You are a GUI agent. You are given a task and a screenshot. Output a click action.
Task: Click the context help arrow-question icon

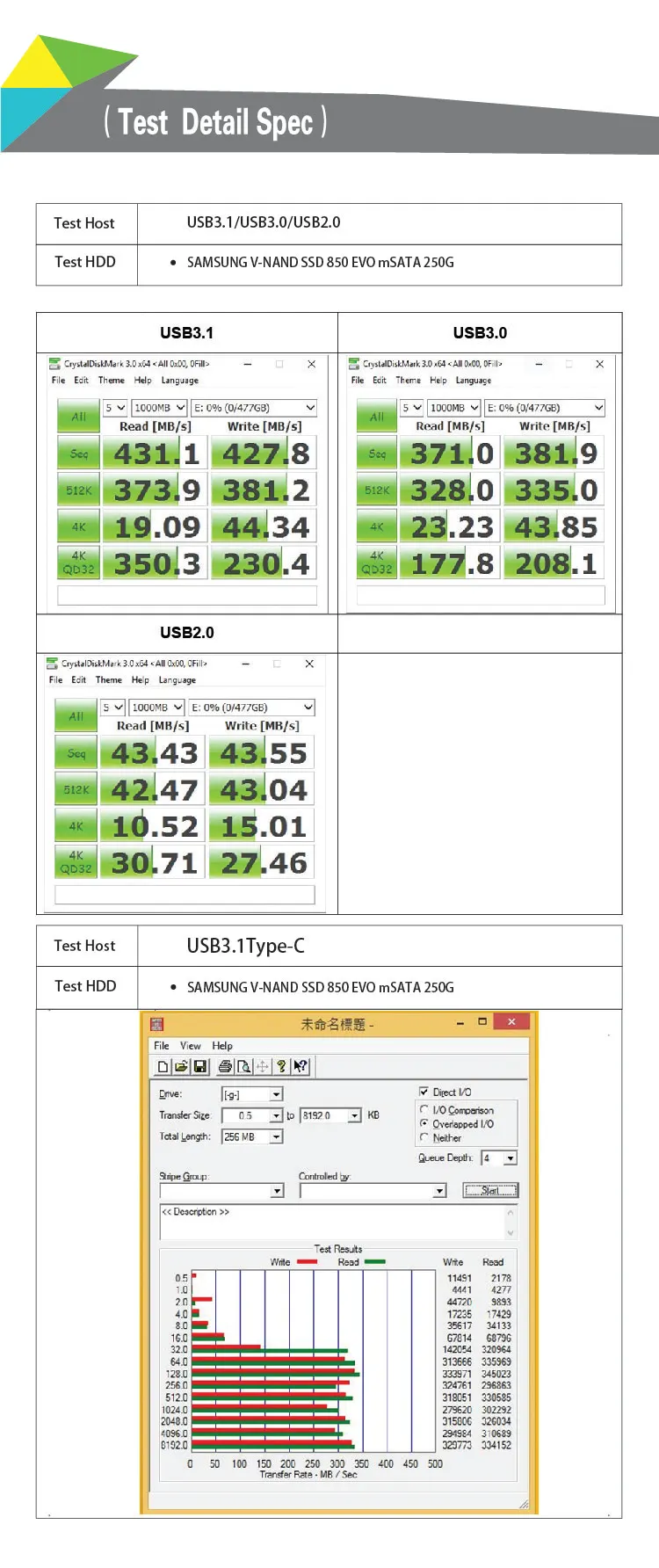pos(301,1066)
